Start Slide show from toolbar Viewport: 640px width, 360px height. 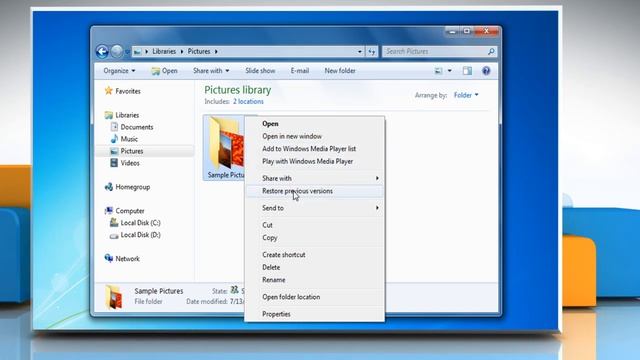[x=260, y=71]
